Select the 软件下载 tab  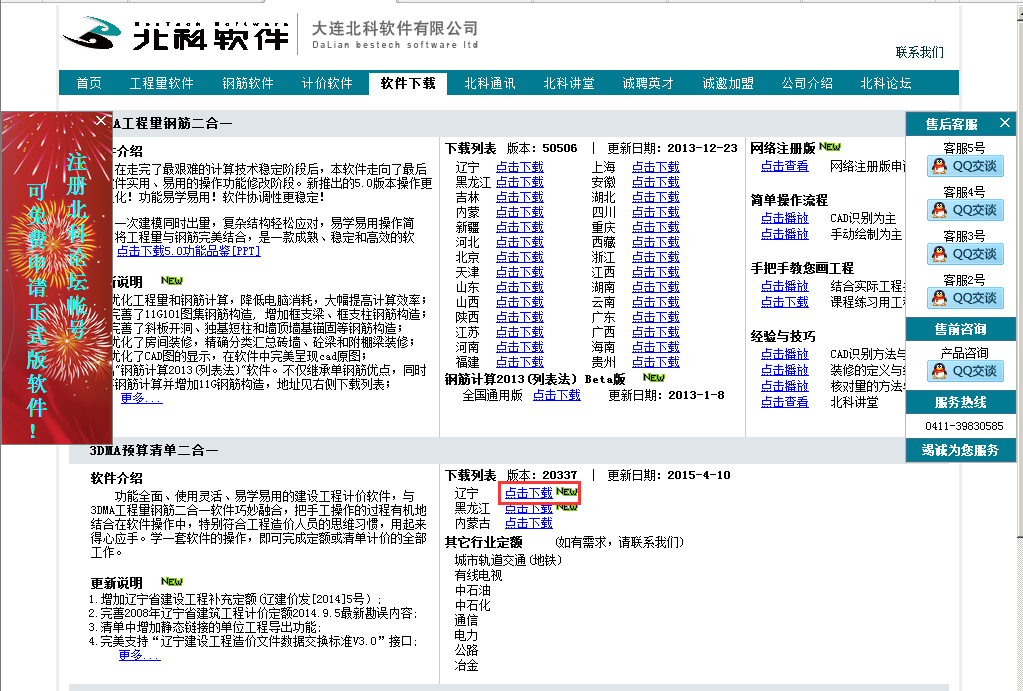pyautogui.click(x=408, y=83)
